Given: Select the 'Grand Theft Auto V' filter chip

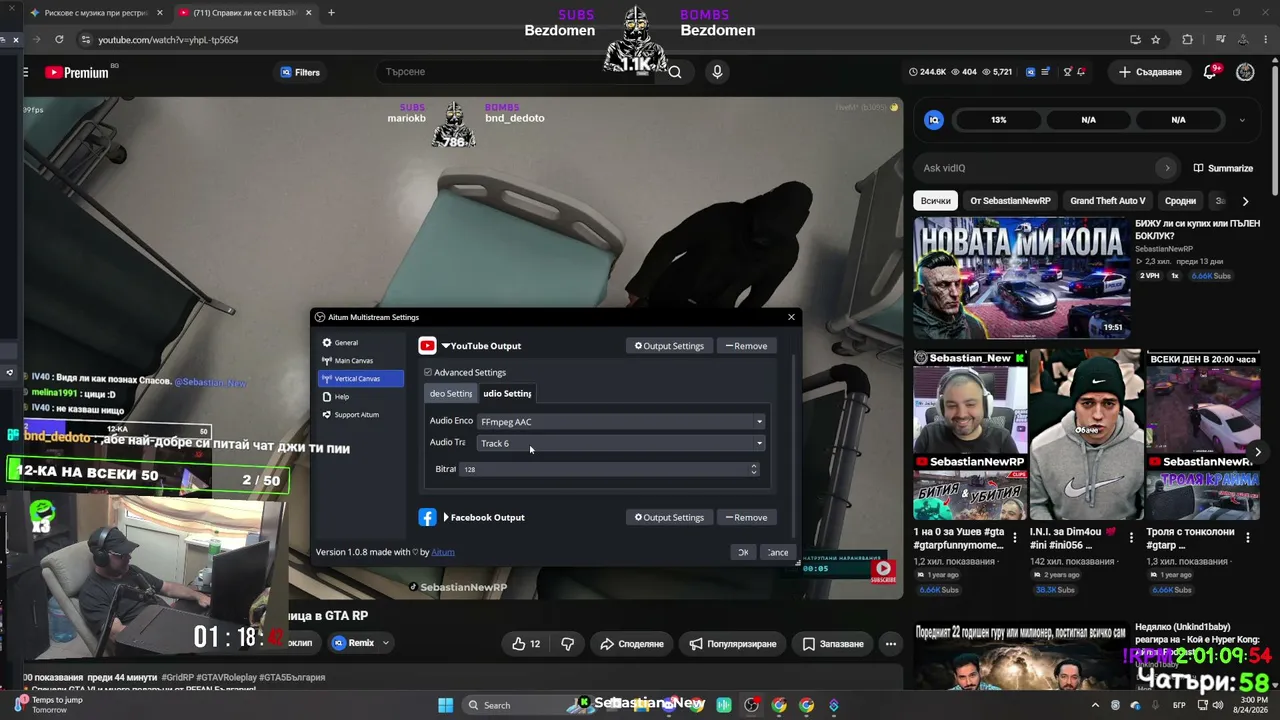Looking at the screenshot, I should click(x=1108, y=201).
